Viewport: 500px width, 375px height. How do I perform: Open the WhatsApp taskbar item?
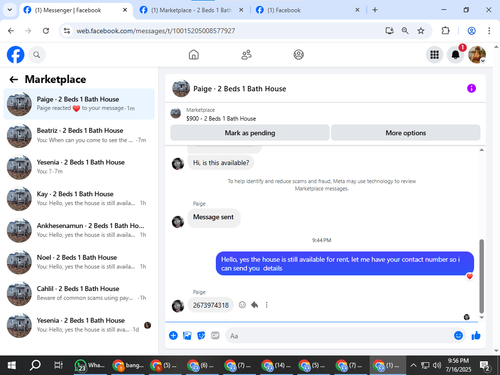[x=90, y=365]
